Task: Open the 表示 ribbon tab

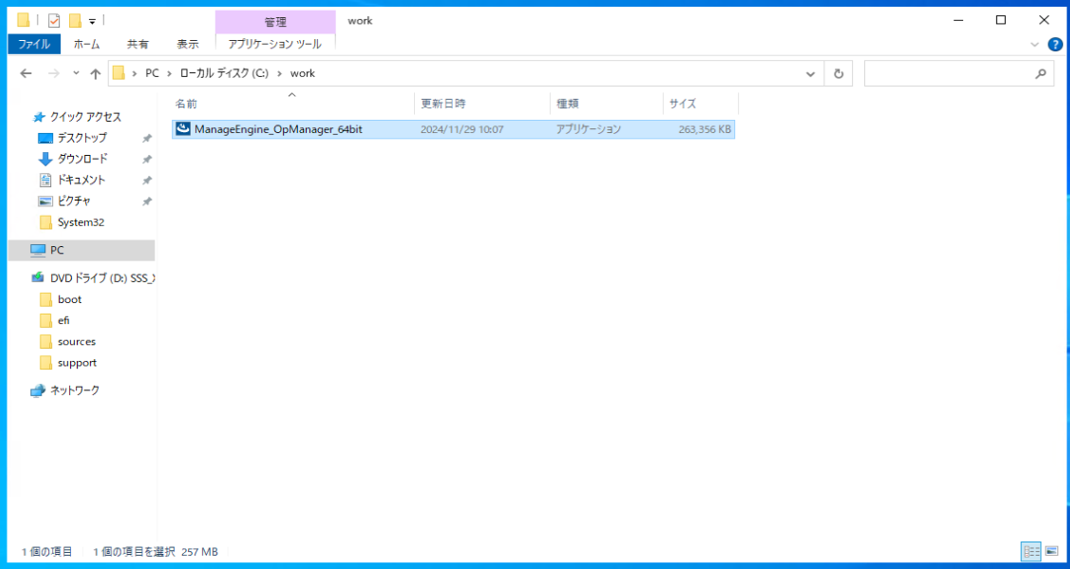Action: click(188, 44)
